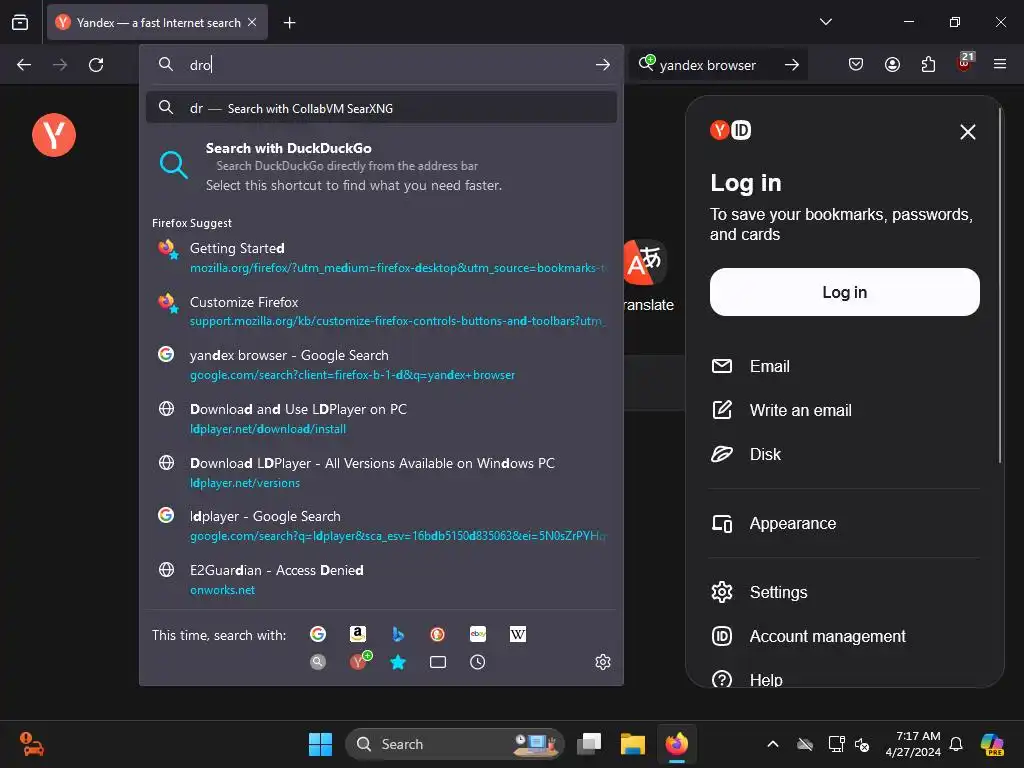1024x768 pixels.
Task: Open 'Download LDPlayer - All Versions' suggestion
Action: [381, 472]
